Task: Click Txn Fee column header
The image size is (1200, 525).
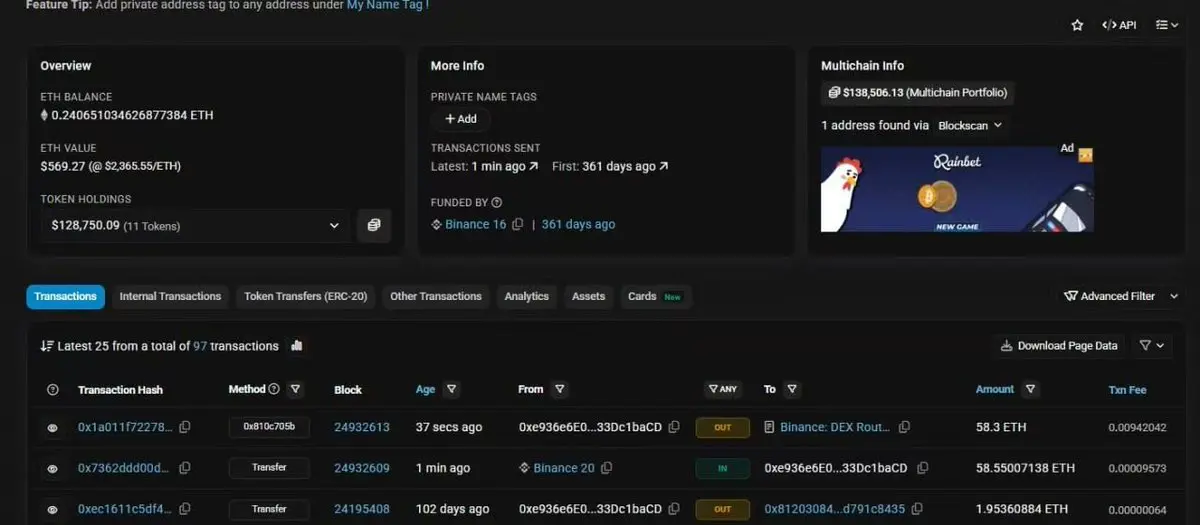Action: click(1128, 390)
